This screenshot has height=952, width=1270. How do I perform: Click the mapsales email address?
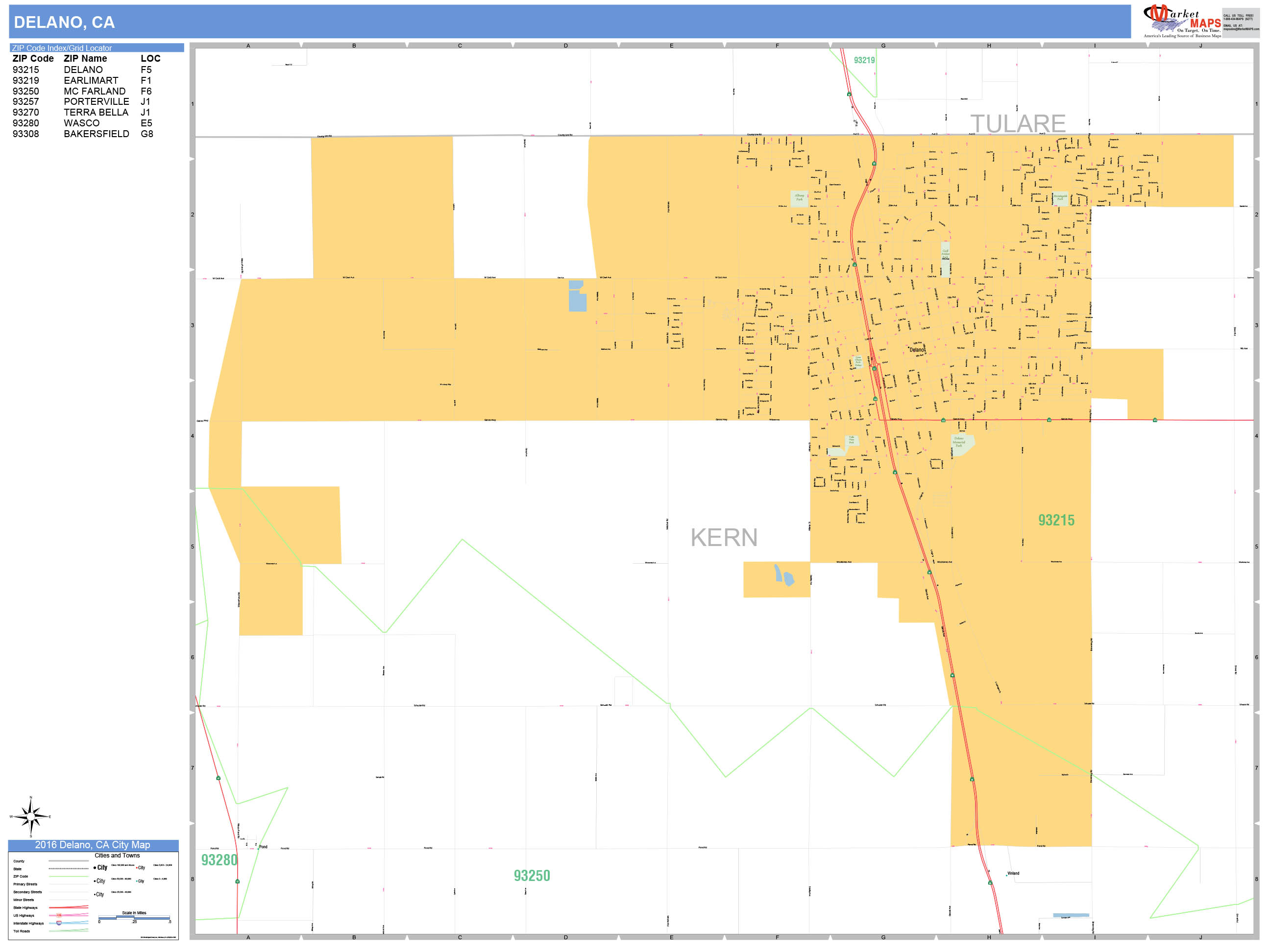click(1241, 29)
